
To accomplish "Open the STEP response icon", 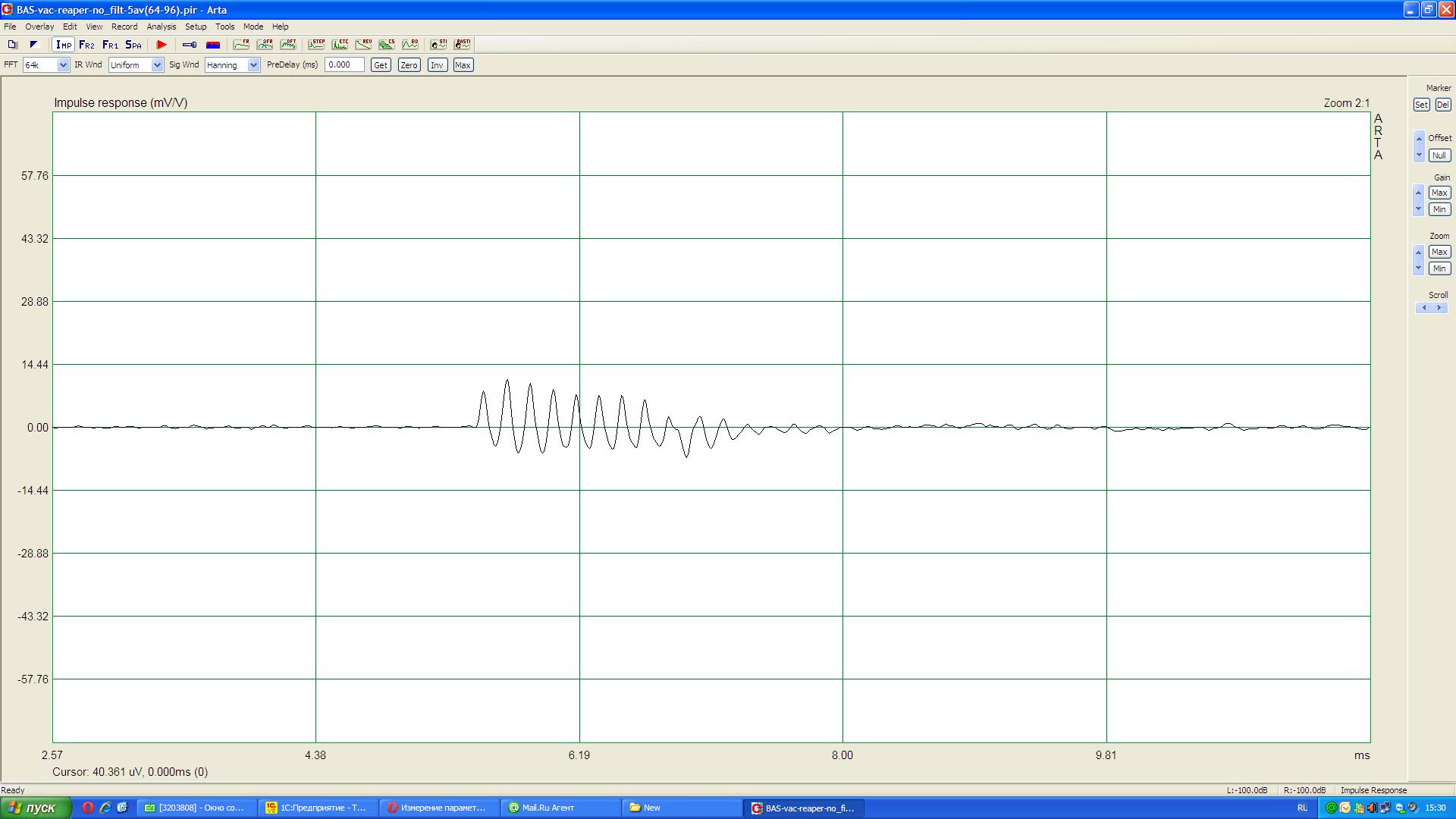I will 316,45.
